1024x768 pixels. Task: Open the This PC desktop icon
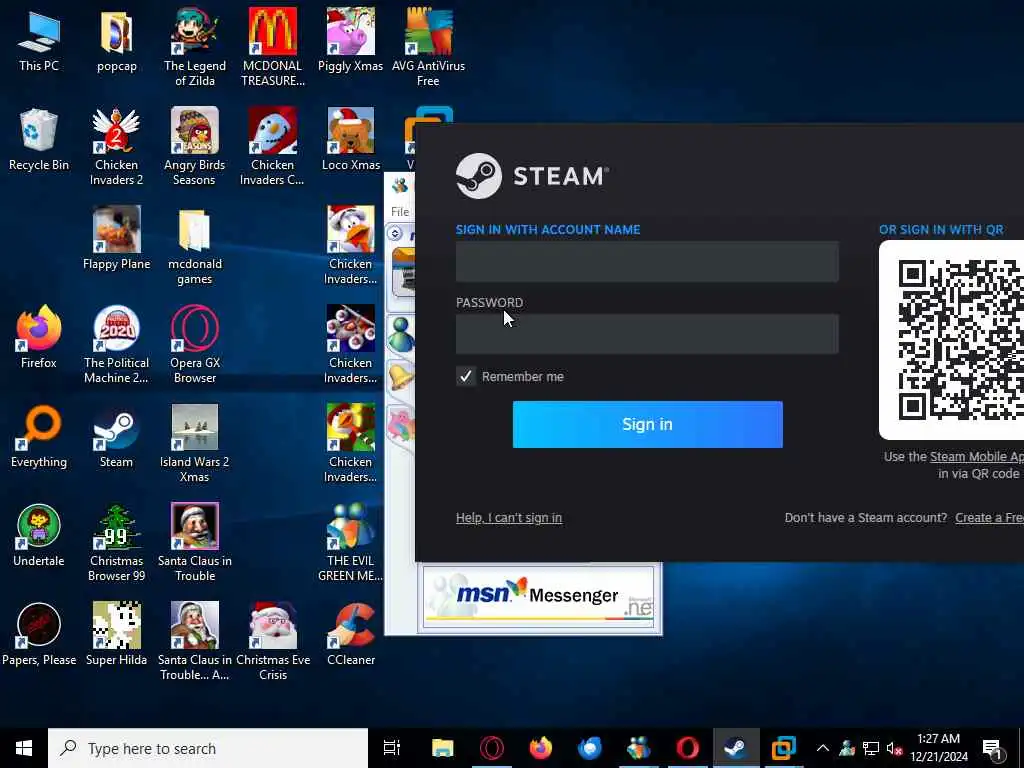39,42
